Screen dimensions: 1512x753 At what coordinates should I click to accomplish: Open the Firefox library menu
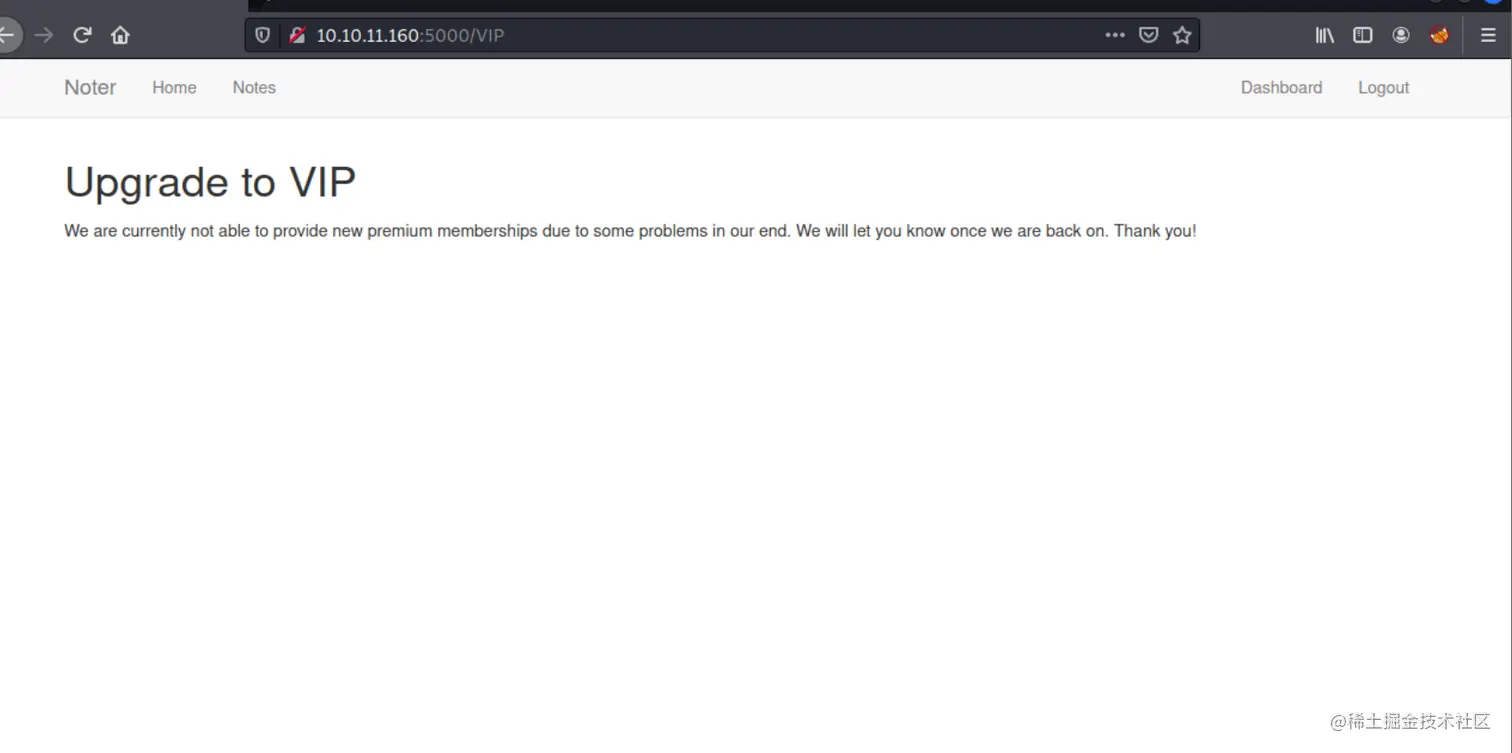coord(1323,34)
